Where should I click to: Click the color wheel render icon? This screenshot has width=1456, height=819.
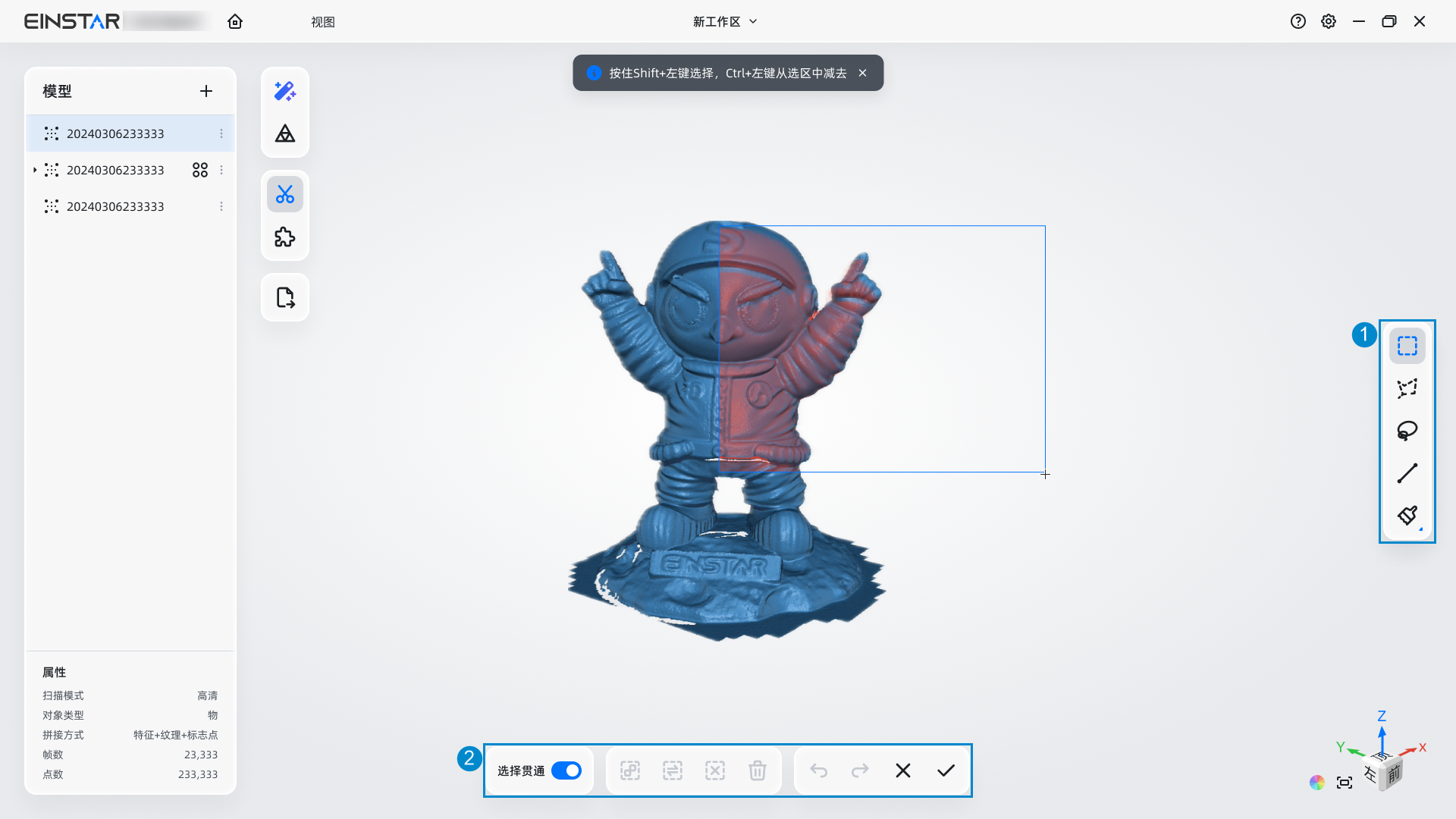(x=1317, y=783)
